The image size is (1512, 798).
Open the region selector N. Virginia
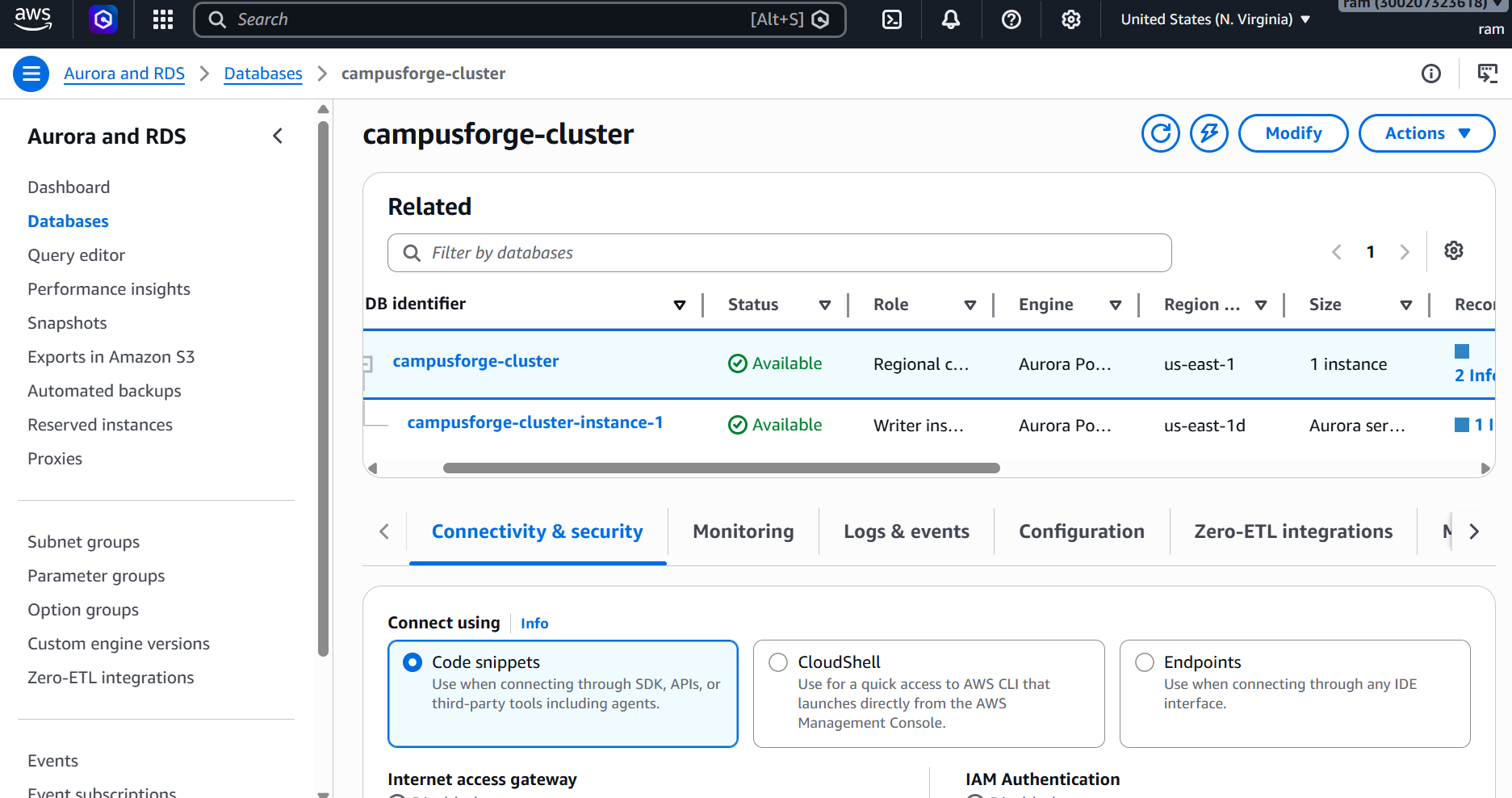coord(1215,19)
